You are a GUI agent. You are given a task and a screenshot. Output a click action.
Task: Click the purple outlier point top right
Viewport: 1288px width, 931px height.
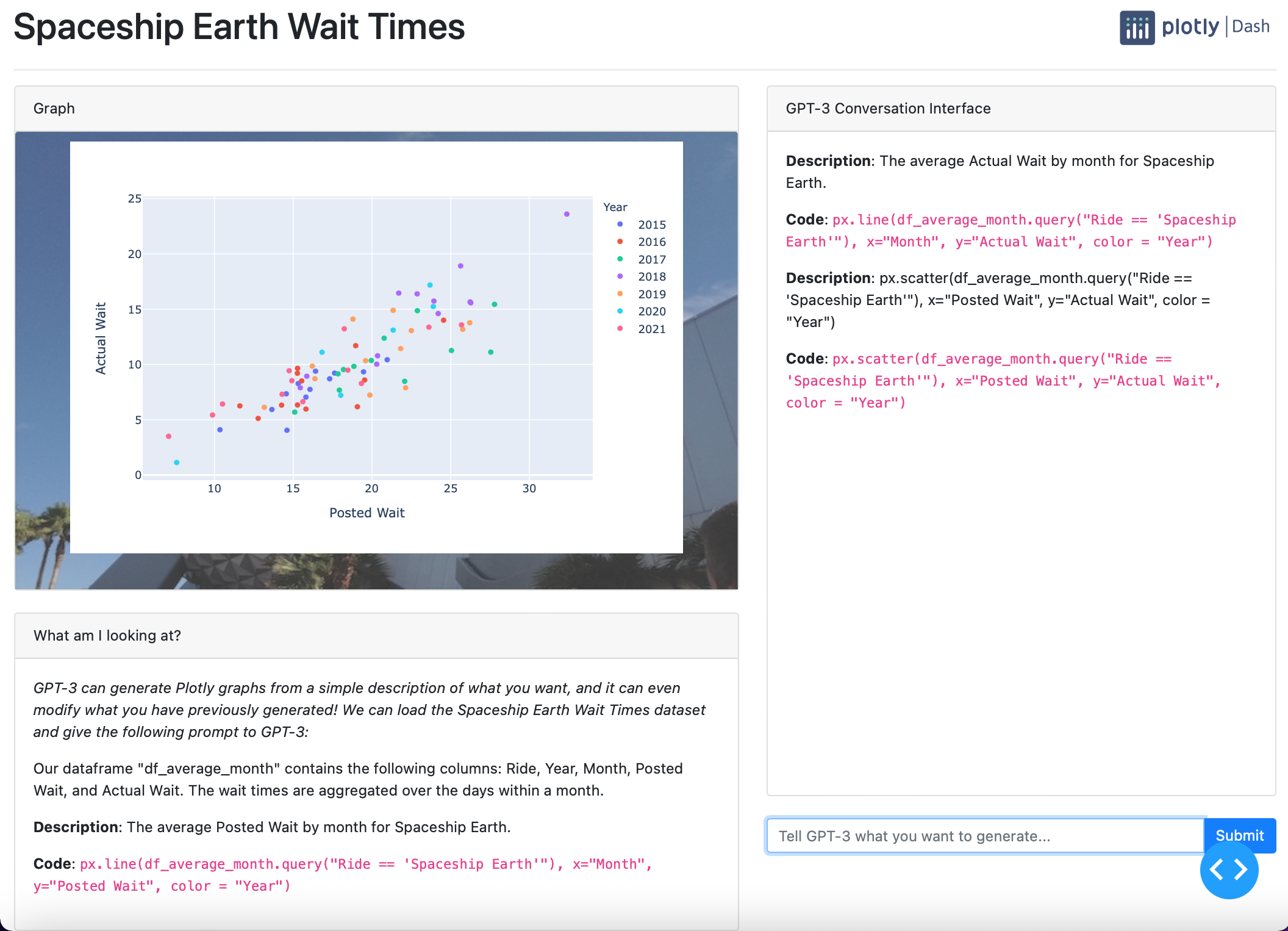point(567,214)
